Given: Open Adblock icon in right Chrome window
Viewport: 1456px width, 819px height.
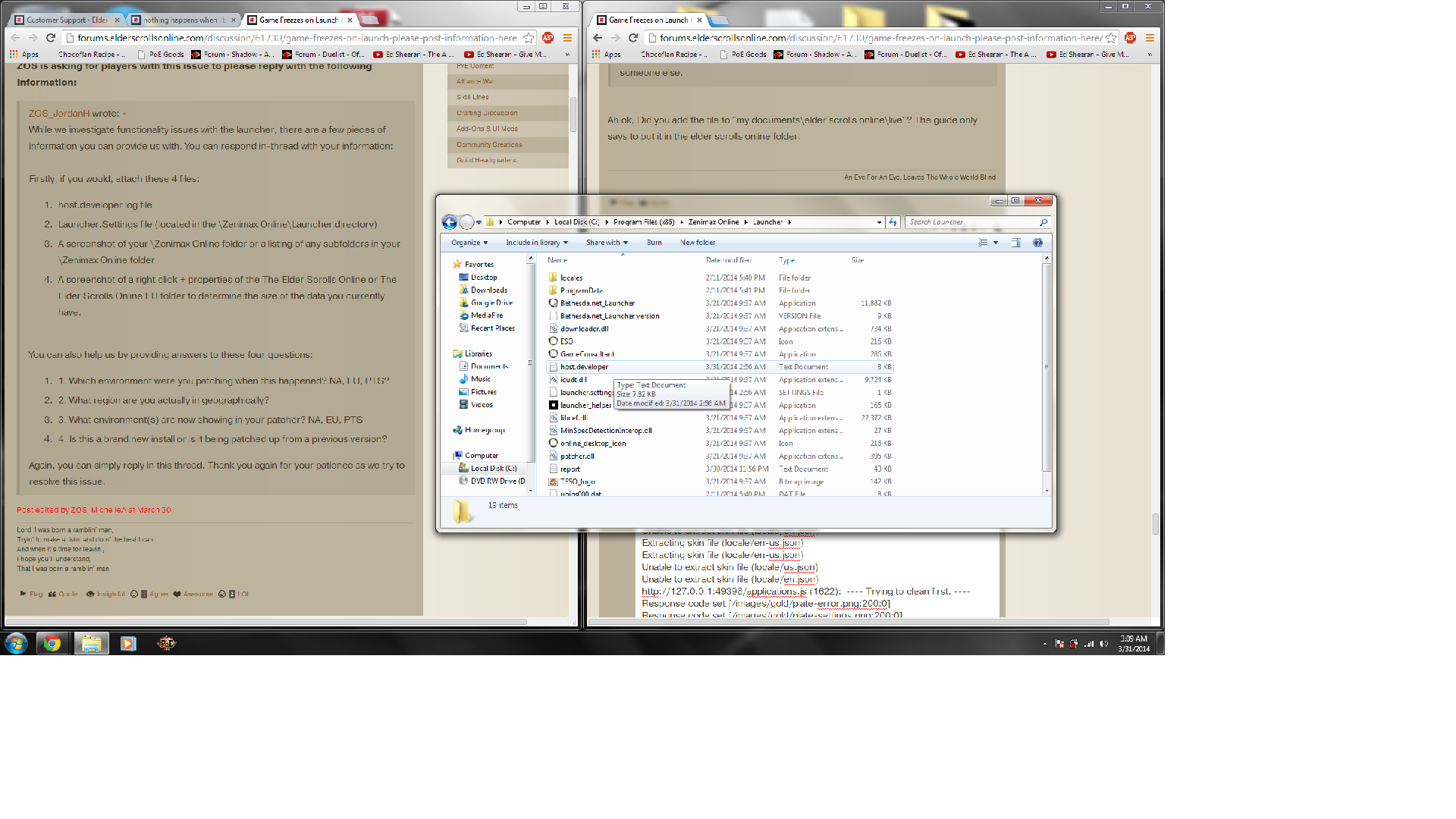Looking at the screenshot, I should [1130, 38].
